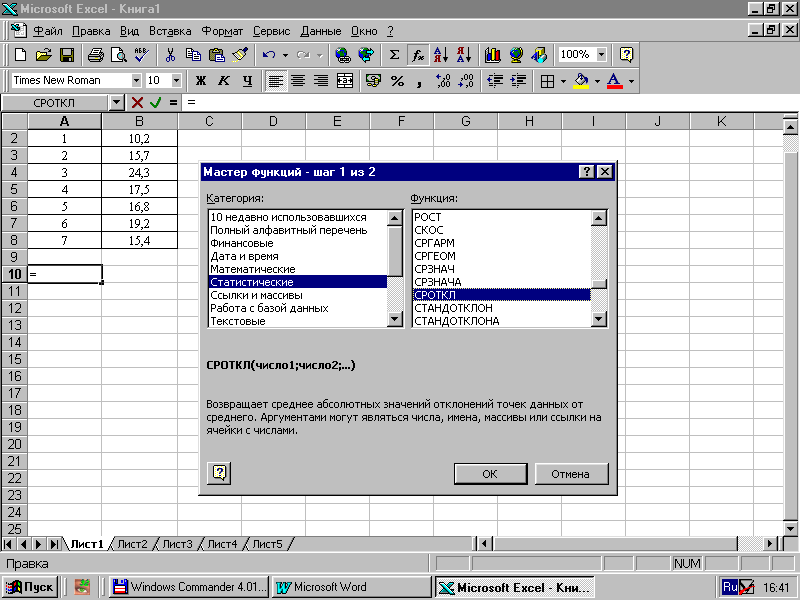This screenshot has width=800, height=600.
Task: Click the AutoSum sigma icon
Action: [x=394, y=55]
